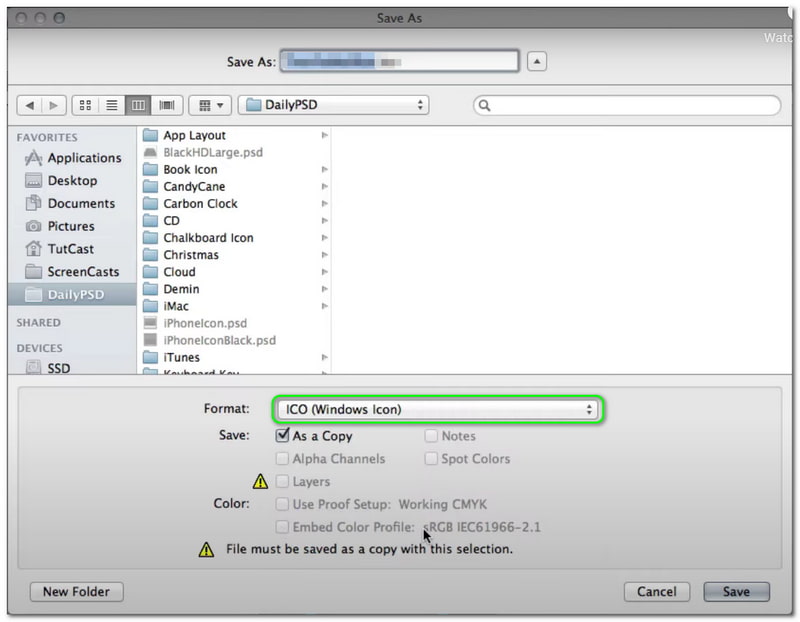Open the DailyPSD location popup menu
The width and height of the screenshot is (800, 622).
click(334, 105)
